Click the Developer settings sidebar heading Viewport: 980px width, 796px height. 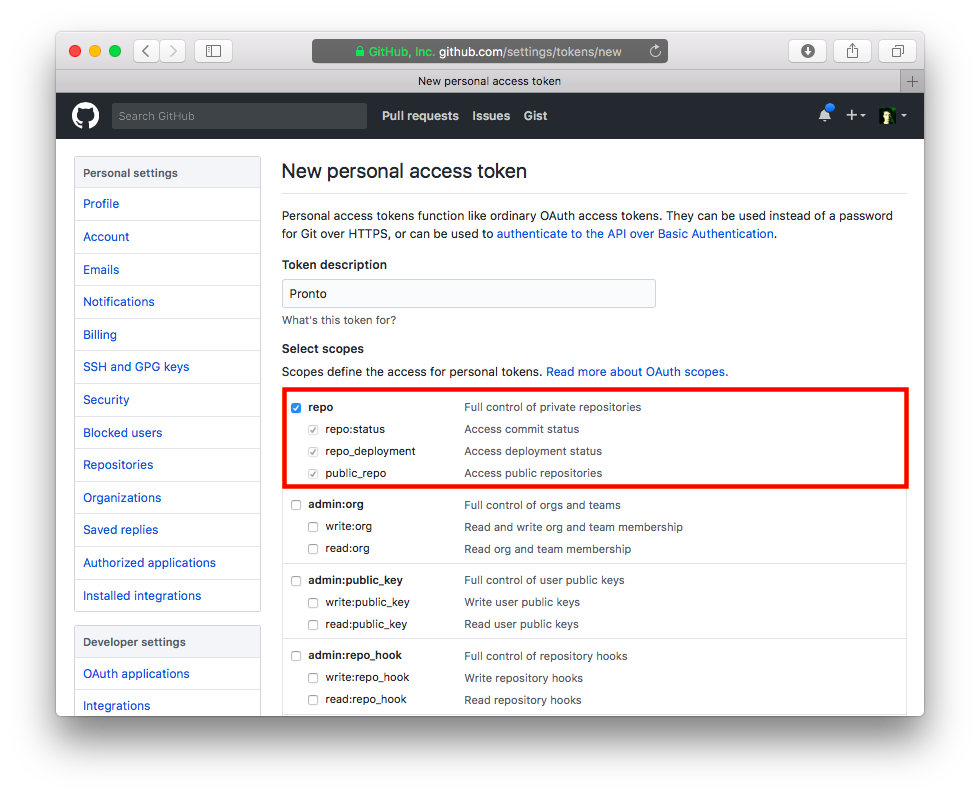click(134, 642)
